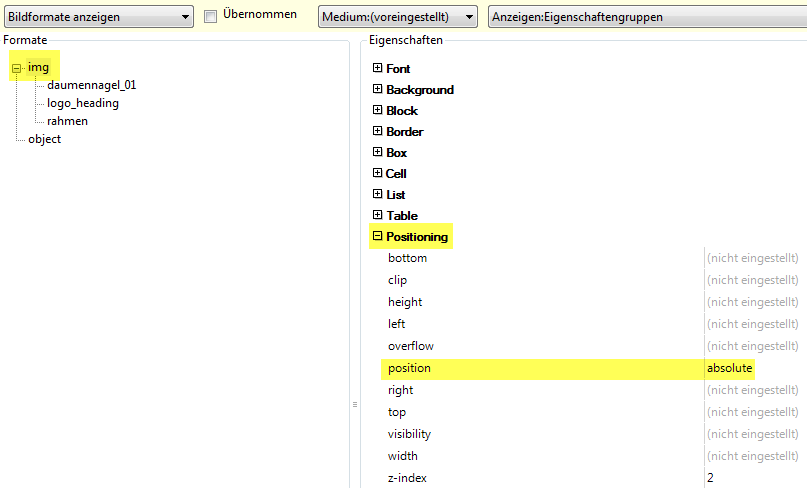Expand the Box property group
The width and height of the screenshot is (807, 488).
[377, 152]
